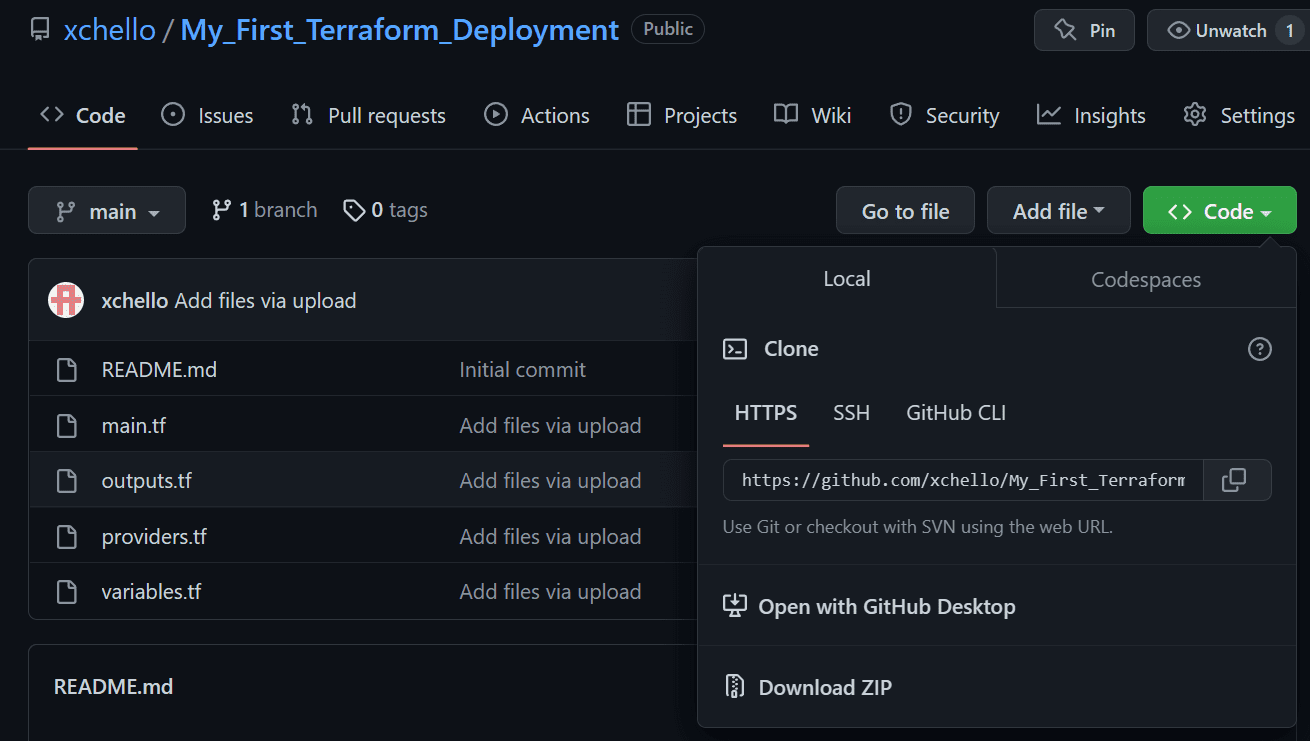Screen dimensions: 1310x741
Task: Click the watcher count badge showing 1
Action: click(x=1290, y=31)
